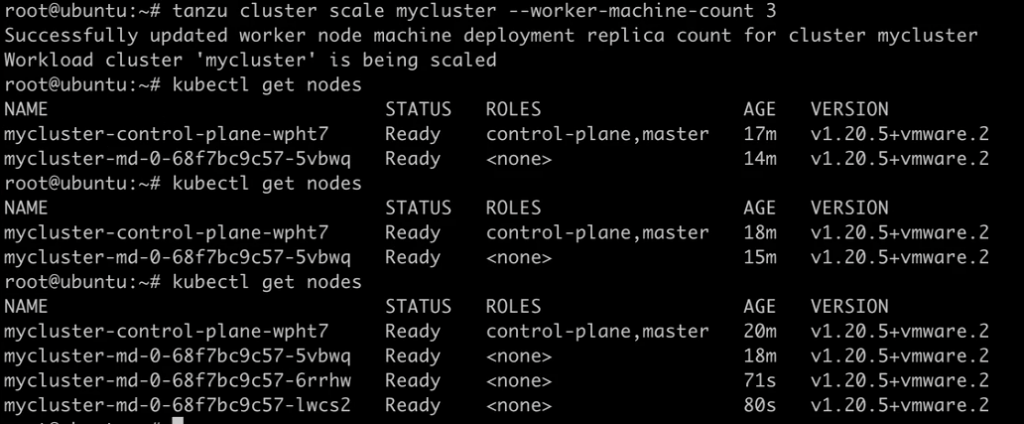1024x424 pixels.
Task: Click the VERSION header in the last table
Action: tap(849, 306)
